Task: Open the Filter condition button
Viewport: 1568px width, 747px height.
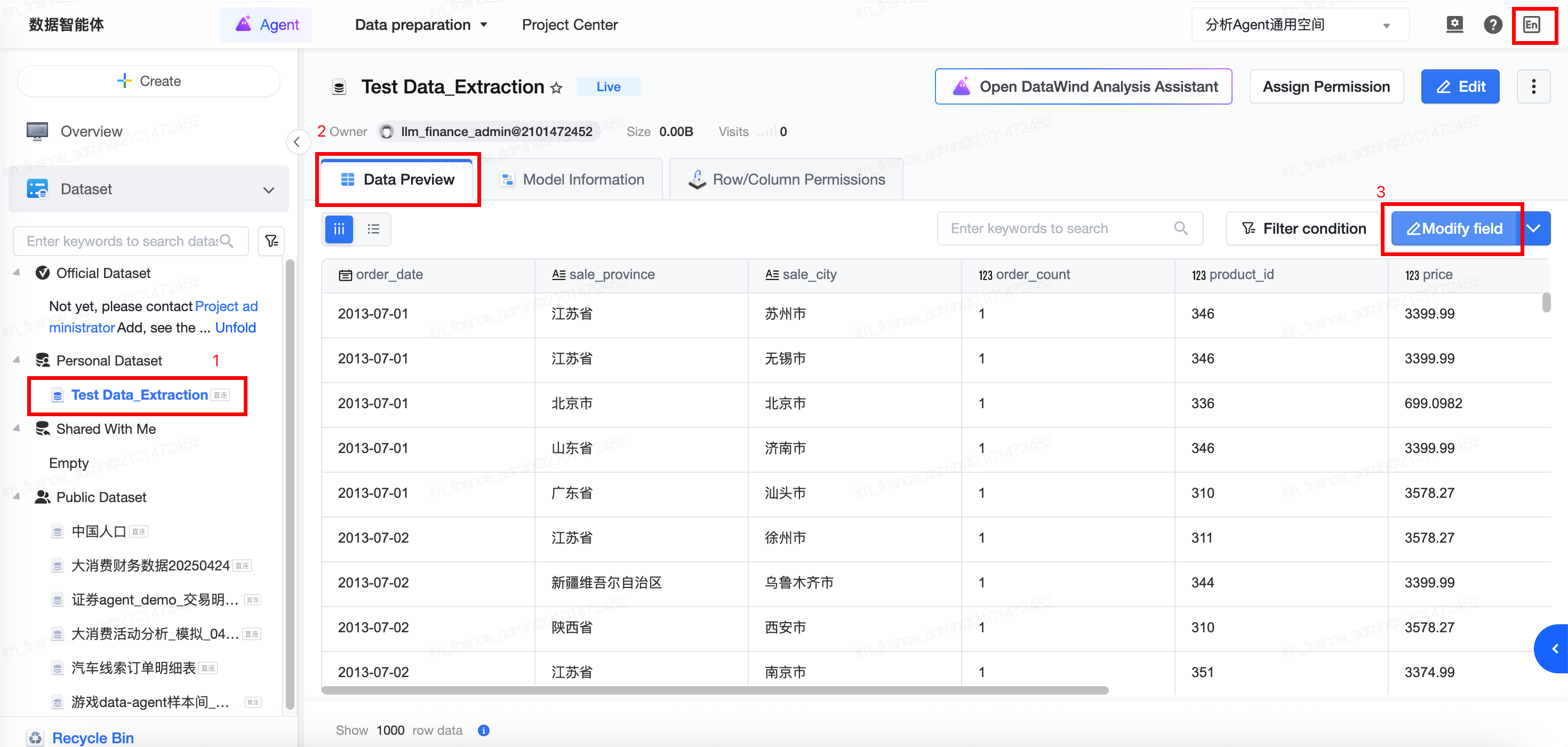Action: [1303, 228]
